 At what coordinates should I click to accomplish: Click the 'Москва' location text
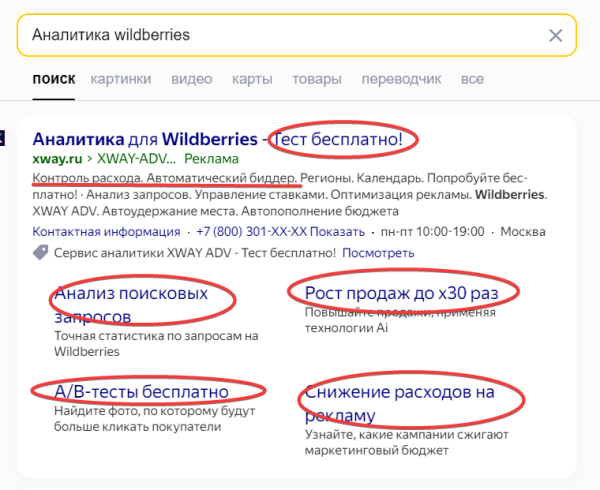pyautogui.click(x=523, y=232)
